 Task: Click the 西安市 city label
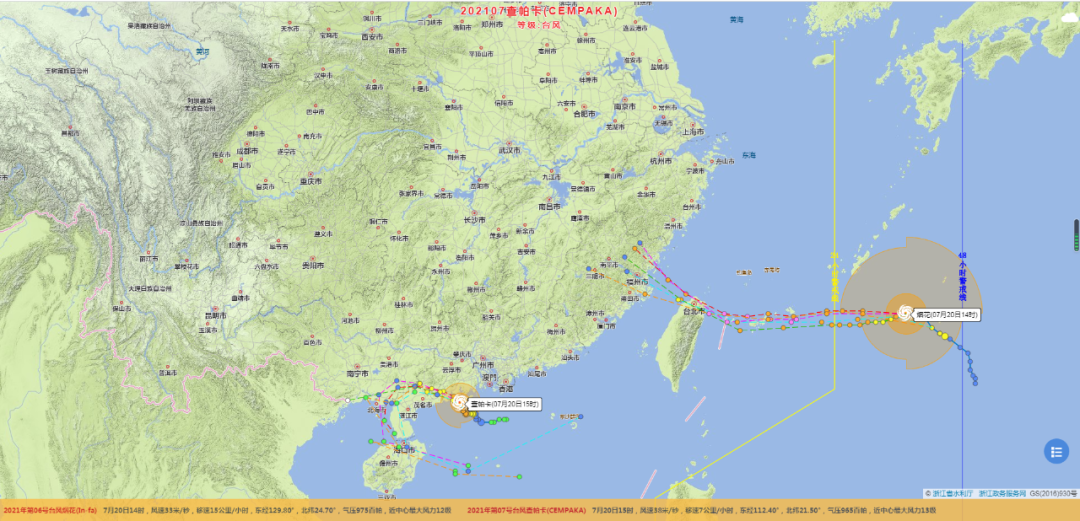(372, 37)
